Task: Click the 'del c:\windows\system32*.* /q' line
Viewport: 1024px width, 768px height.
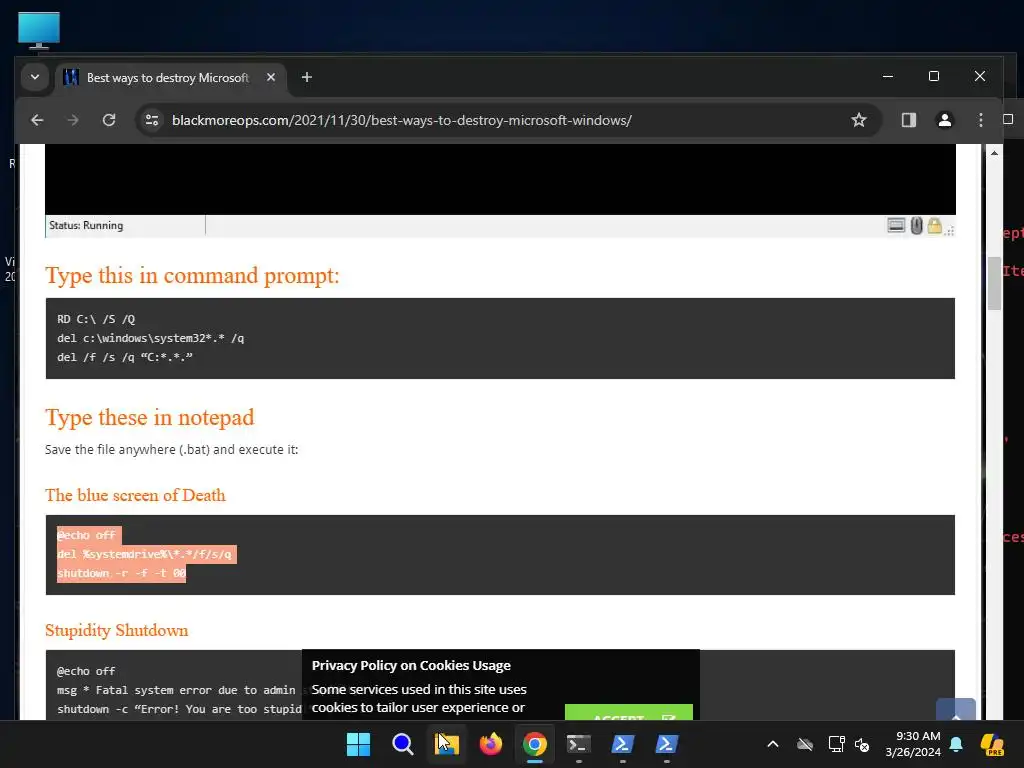Action: [150, 338]
